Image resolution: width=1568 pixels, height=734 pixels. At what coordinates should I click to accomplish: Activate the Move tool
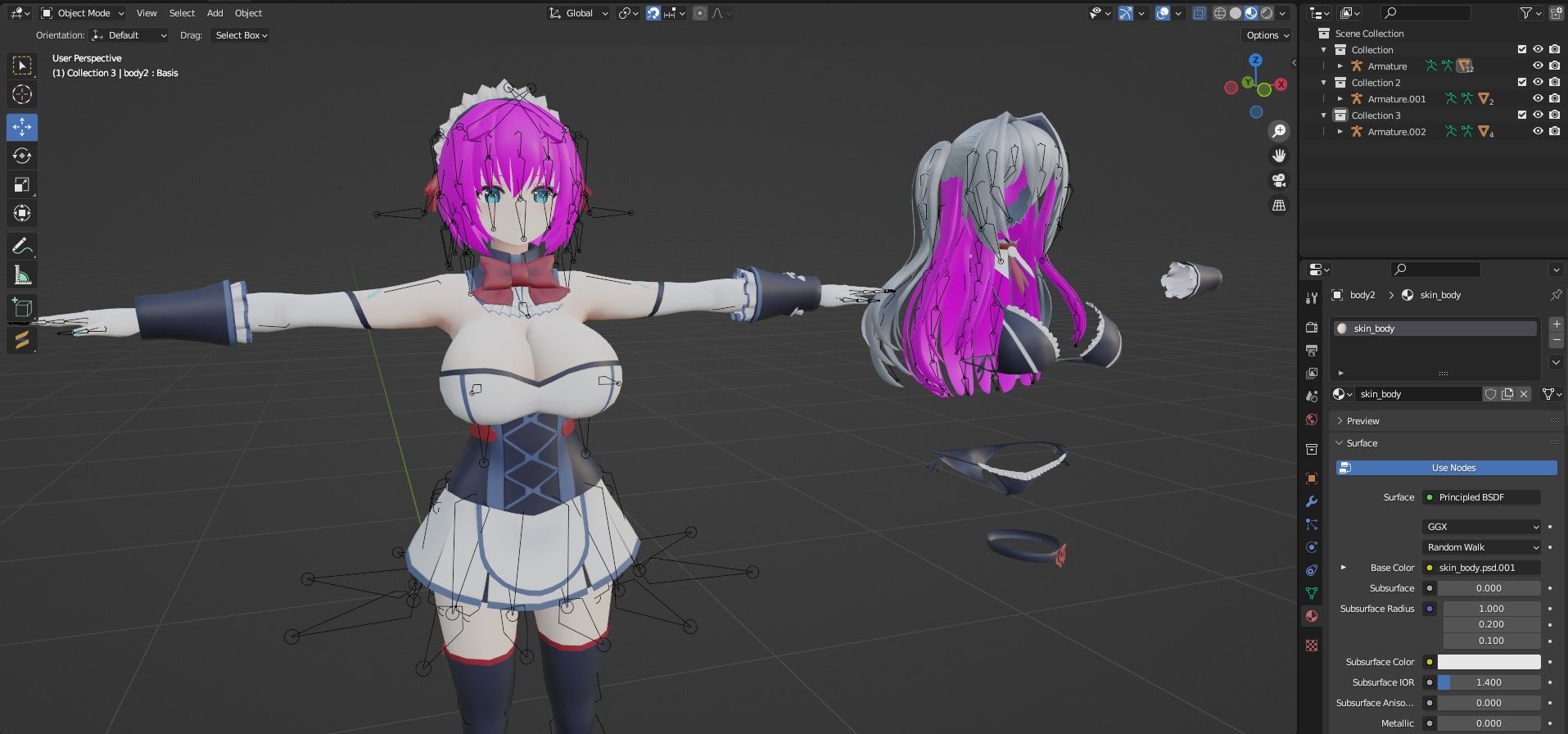22,127
